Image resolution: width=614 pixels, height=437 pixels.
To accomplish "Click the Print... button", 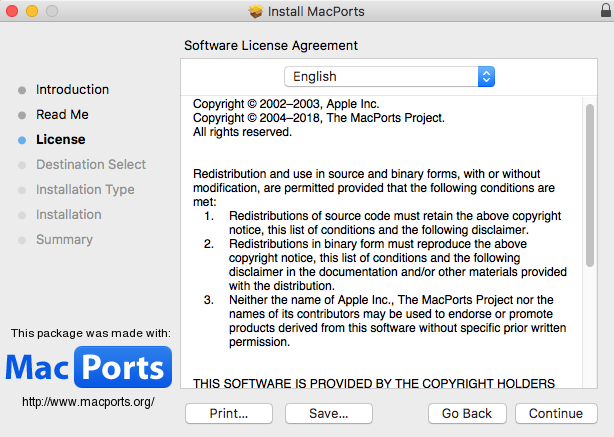I will pos(229,414).
